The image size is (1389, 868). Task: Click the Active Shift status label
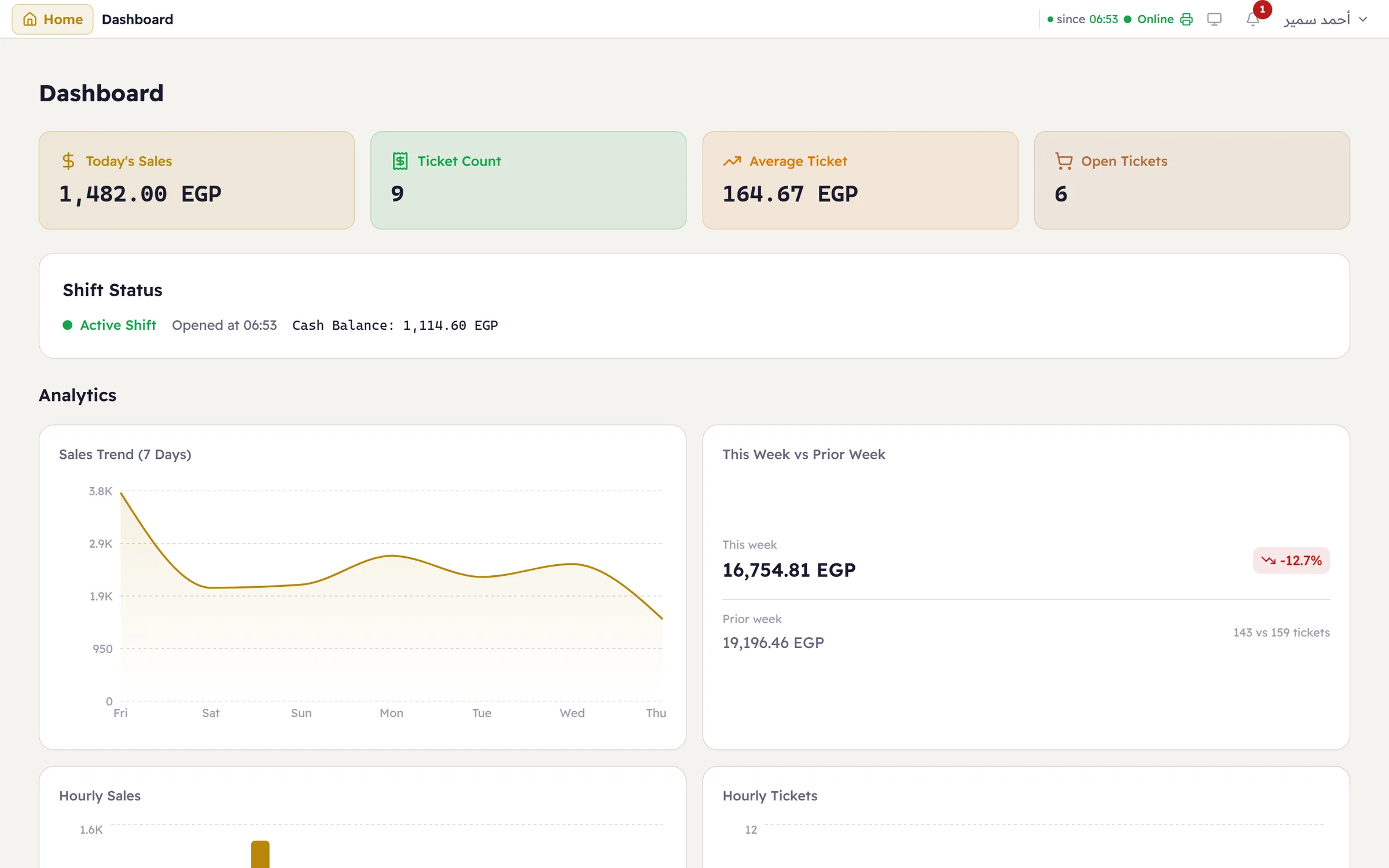pyautogui.click(x=118, y=325)
